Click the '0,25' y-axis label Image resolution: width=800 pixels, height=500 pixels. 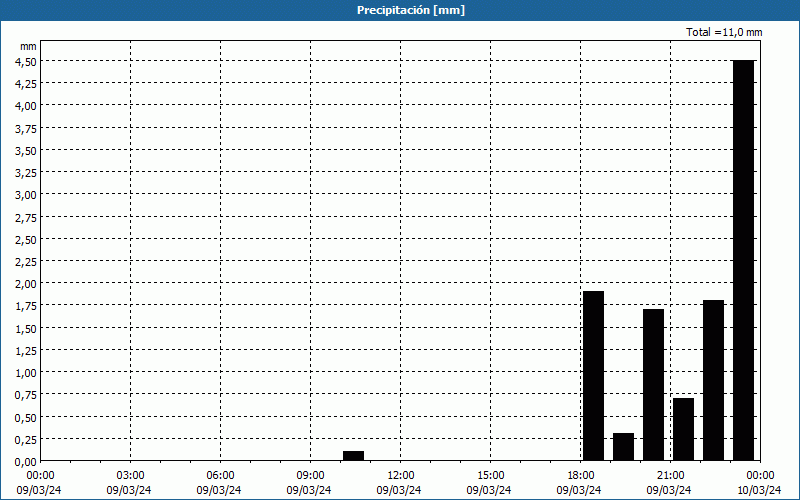26,440
